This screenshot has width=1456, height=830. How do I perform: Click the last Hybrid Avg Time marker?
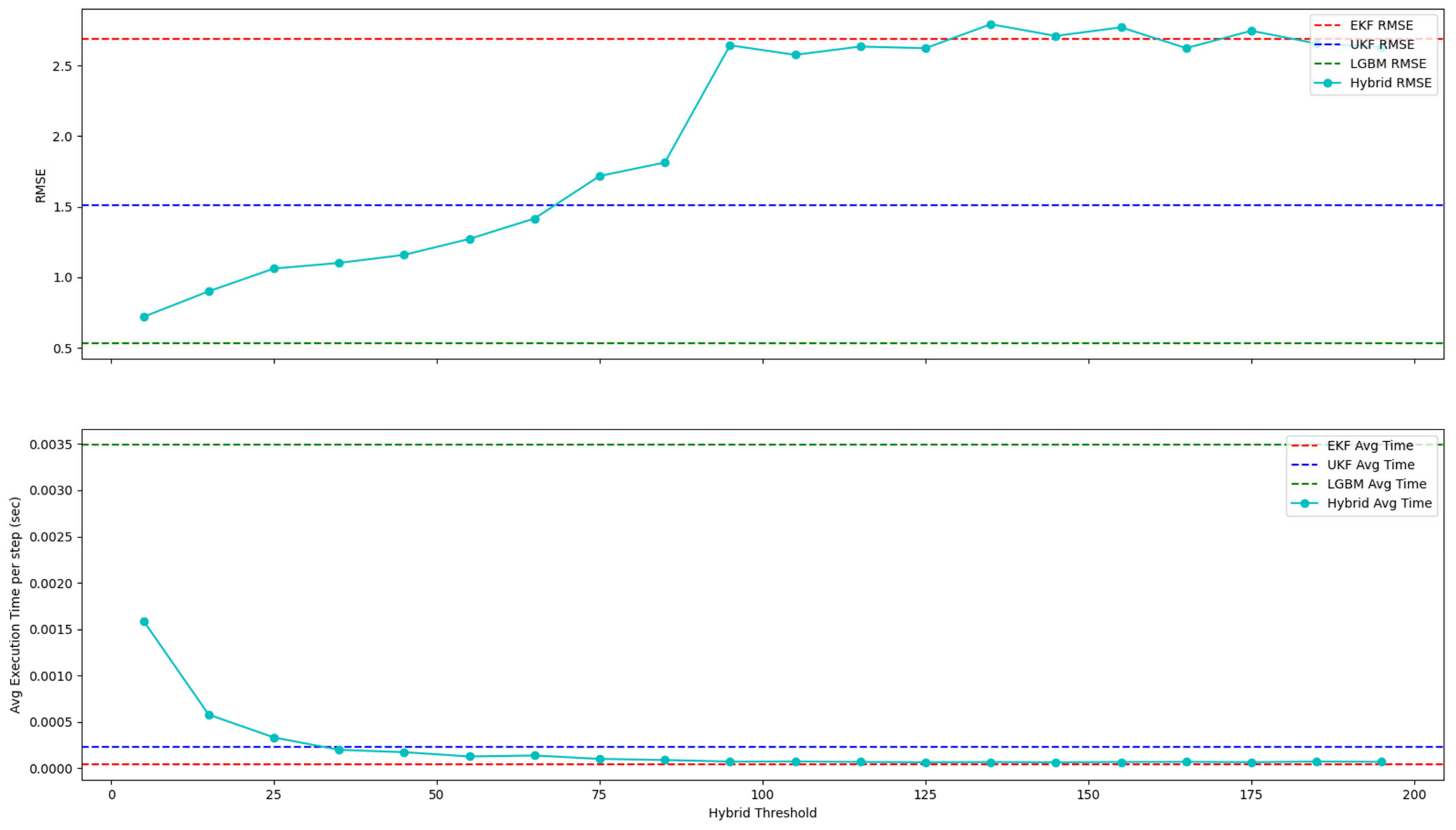[1381, 762]
